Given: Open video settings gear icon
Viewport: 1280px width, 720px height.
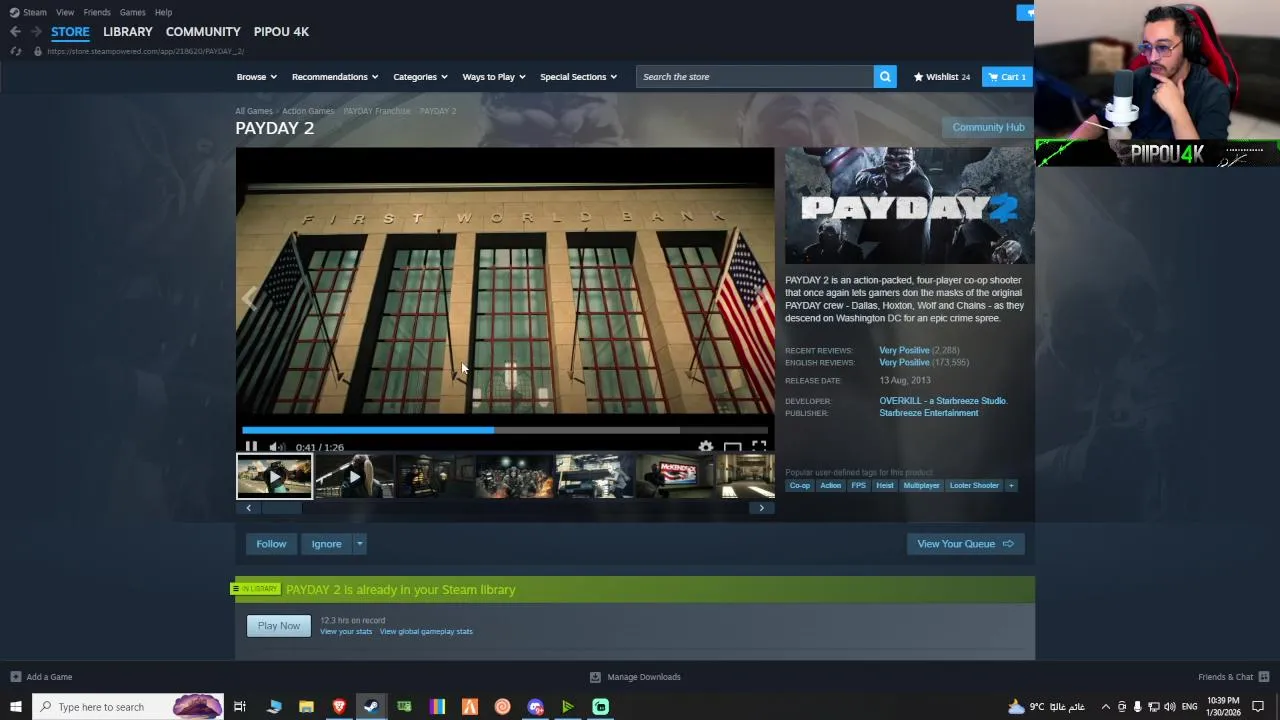Looking at the screenshot, I should pos(706,447).
